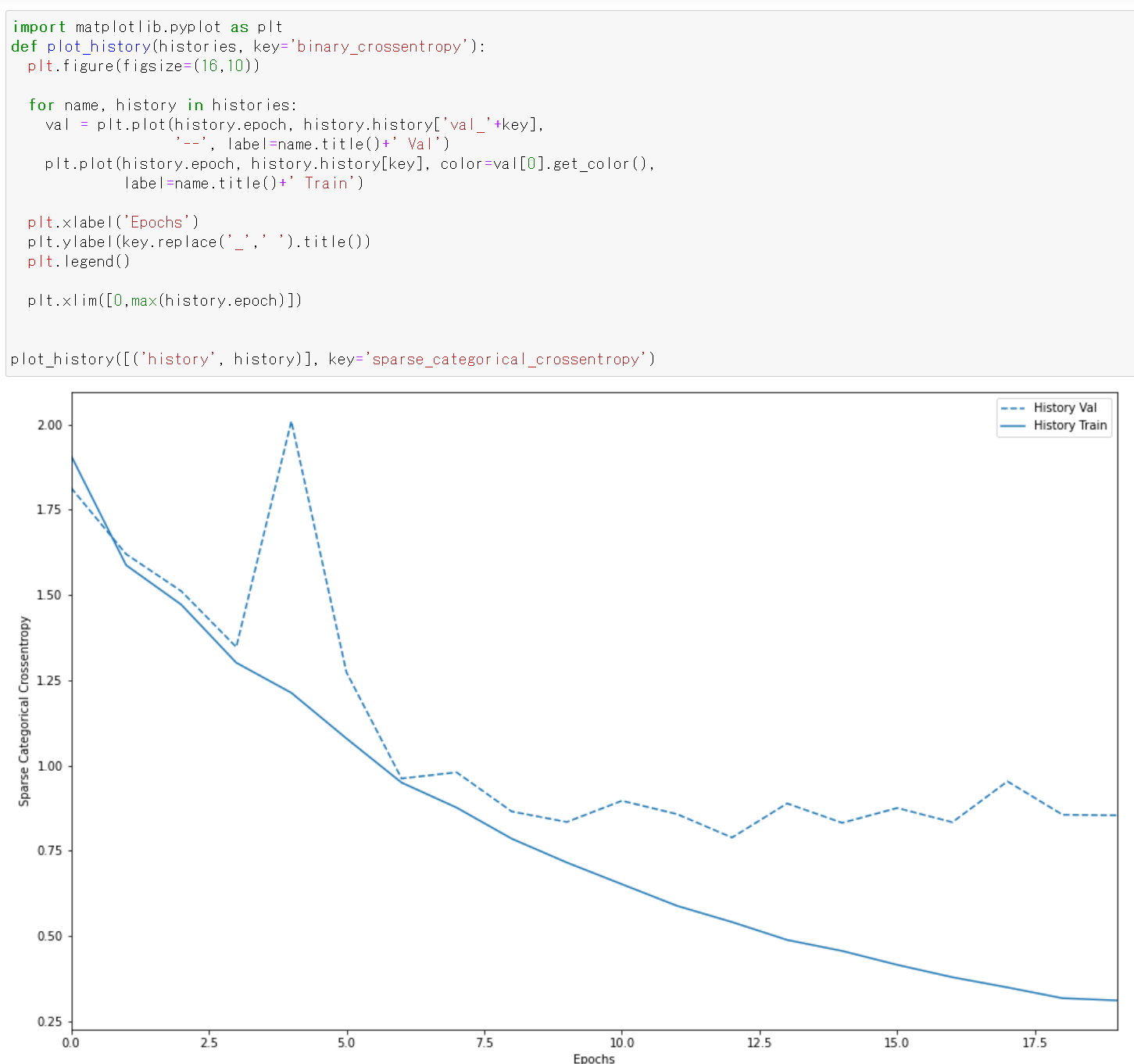The image size is (1134, 1064).
Task: Place cursor in the plt.xlim line
Action: click(164, 301)
